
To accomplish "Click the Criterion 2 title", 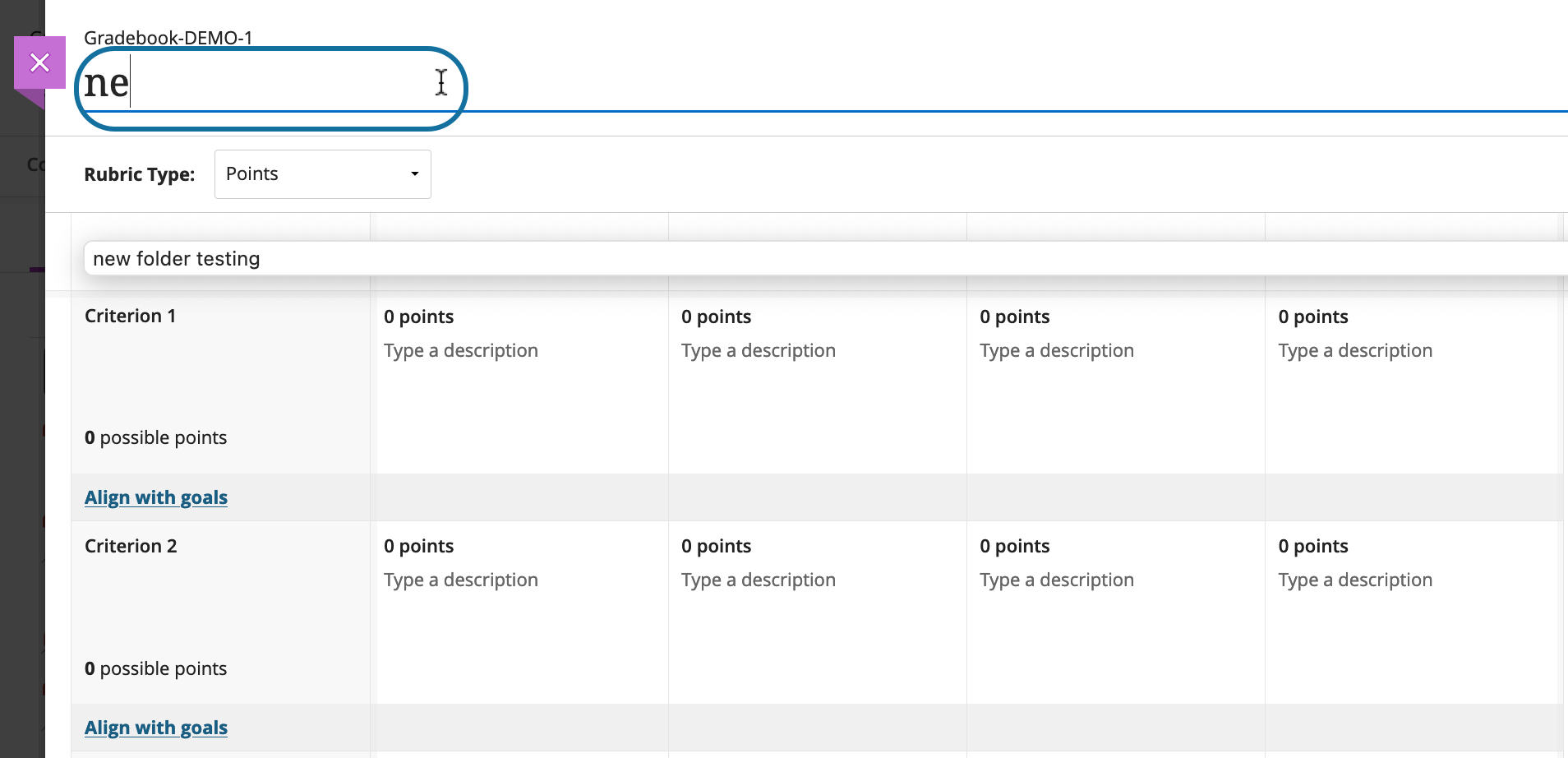I will click(131, 547).
